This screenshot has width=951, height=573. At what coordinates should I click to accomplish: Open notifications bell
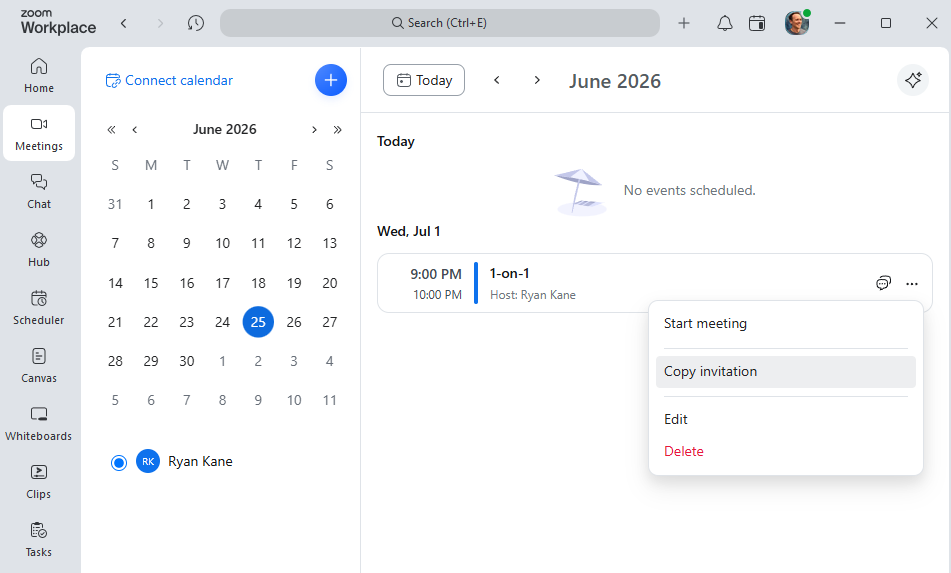click(x=724, y=23)
